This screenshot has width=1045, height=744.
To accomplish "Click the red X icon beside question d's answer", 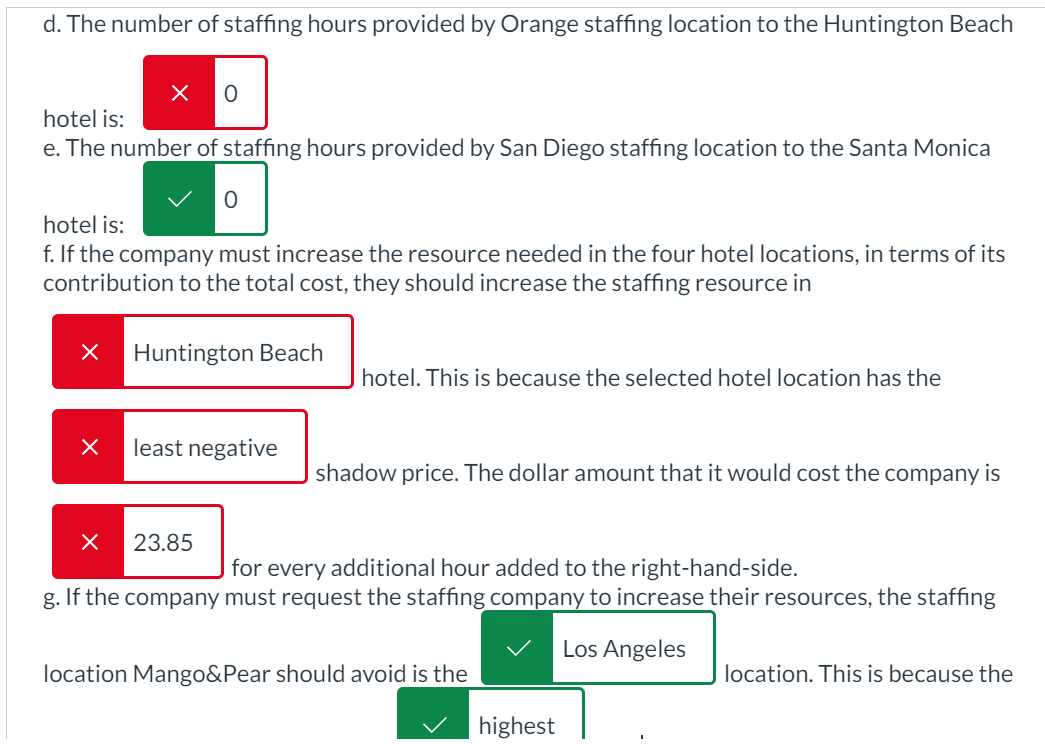I will click(x=179, y=92).
